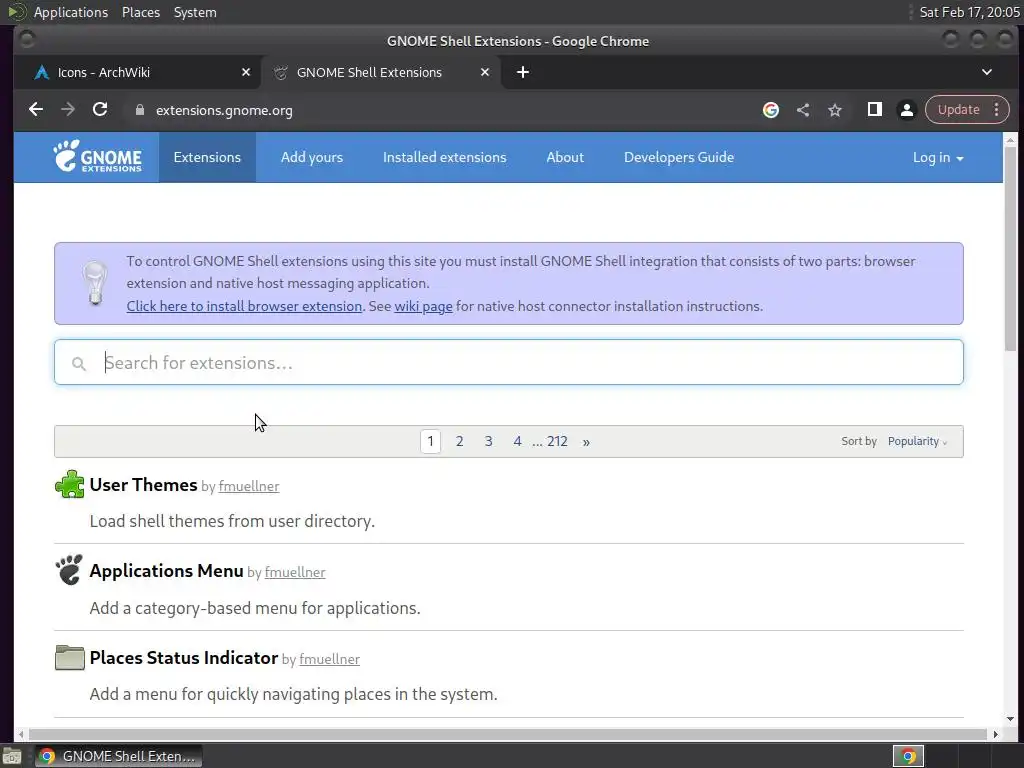Reload the page with the refresh icon

(x=100, y=110)
